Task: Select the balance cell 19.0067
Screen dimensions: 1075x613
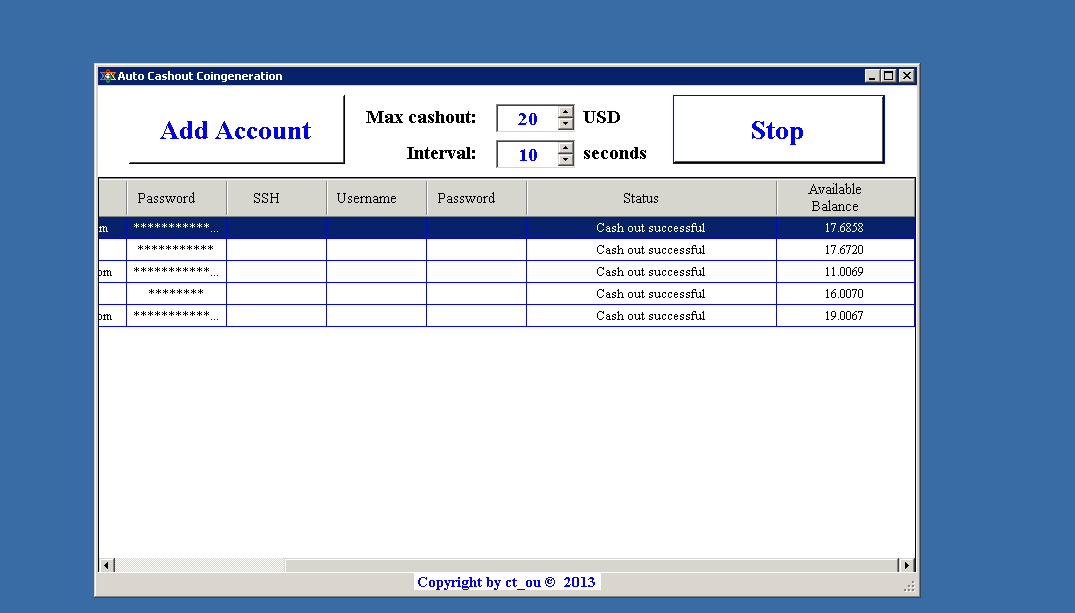Action: tap(845, 315)
